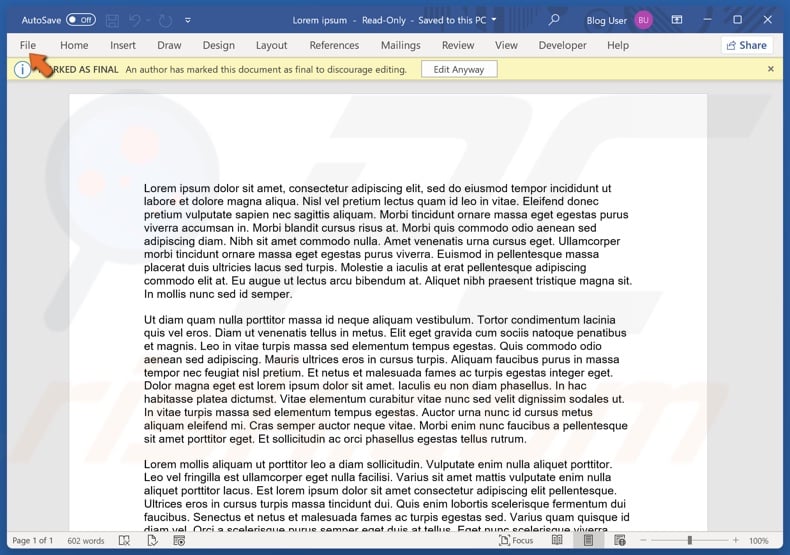Image resolution: width=790 pixels, height=555 pixels.
Task: Click the zoom in plus button
Action: pos(736,540)
